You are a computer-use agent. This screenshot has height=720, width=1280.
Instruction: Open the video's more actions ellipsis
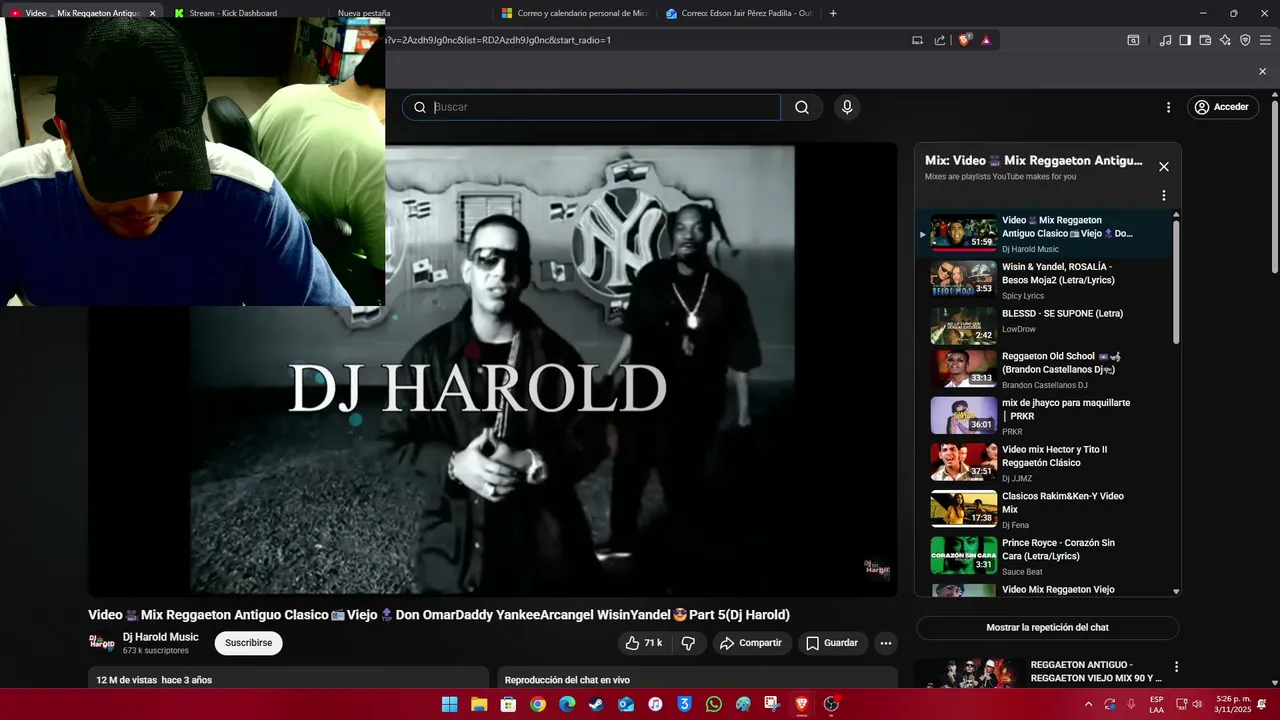click(885, 643)
